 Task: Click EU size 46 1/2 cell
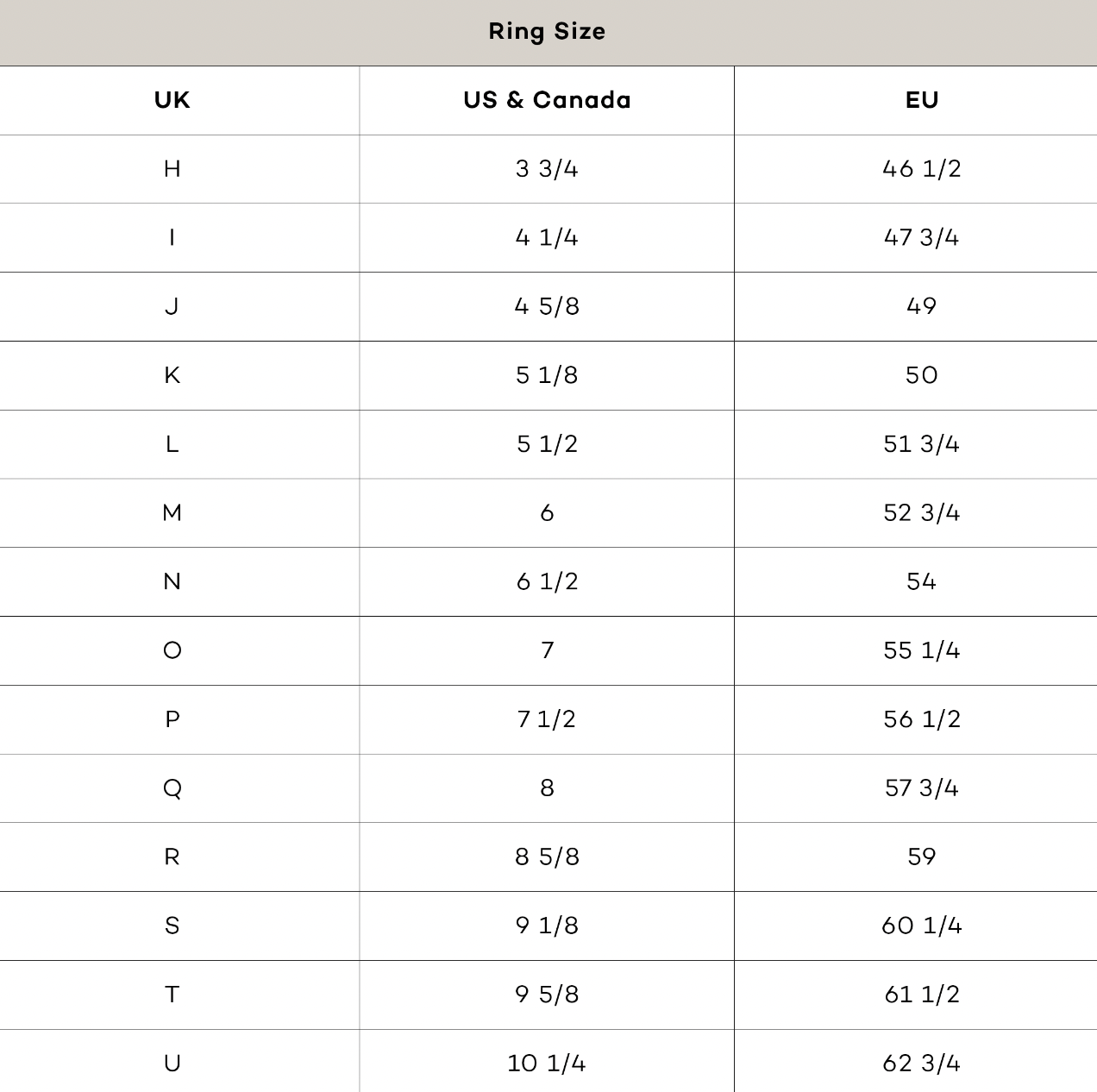(x=921, y=169)
